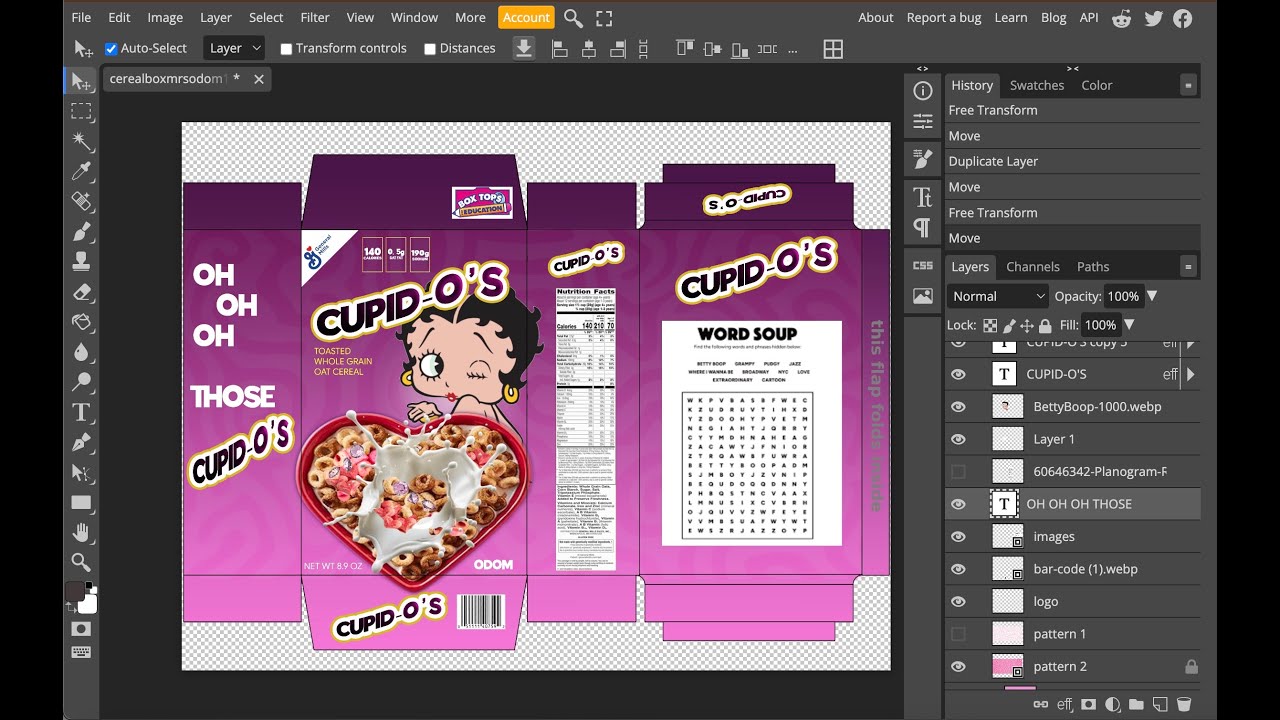Image resolution: width=1280 pixels, height=720 pixels.
Task: Select the Type tool
Action: 81,412
